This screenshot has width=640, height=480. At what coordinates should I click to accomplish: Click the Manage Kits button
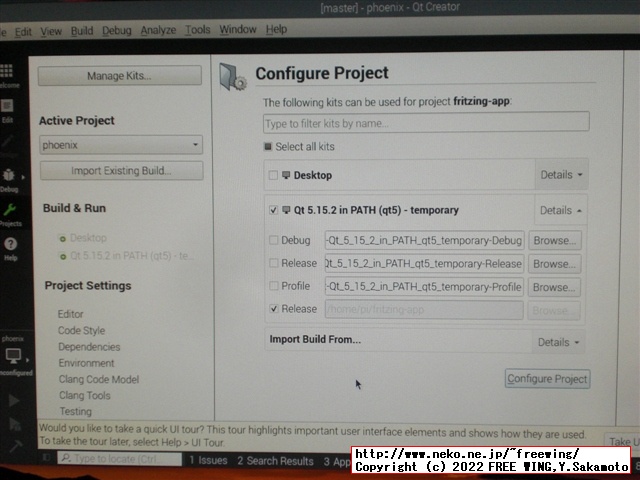click(120, 76)
